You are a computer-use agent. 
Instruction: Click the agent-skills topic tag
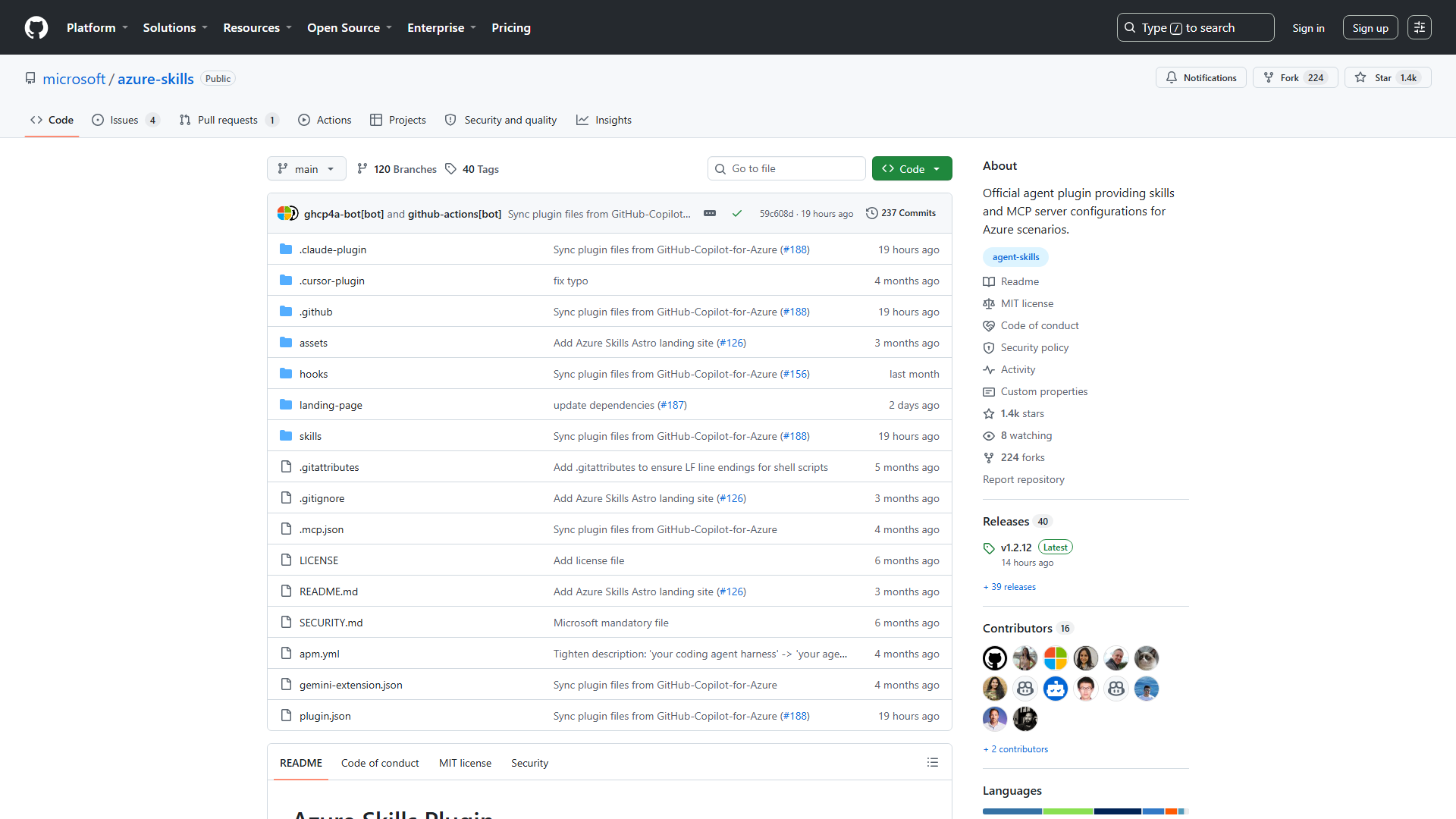(x=1015, y=257)
